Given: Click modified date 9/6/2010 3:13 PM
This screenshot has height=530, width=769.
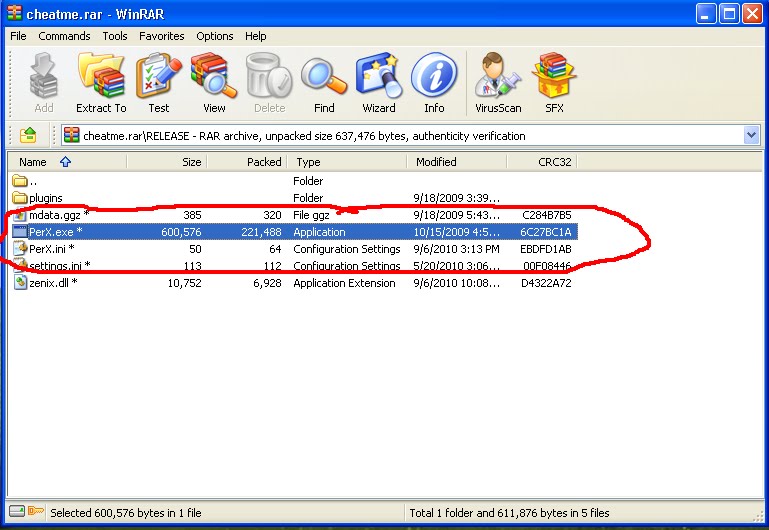Looking at the screenshot, I should 456,249.
